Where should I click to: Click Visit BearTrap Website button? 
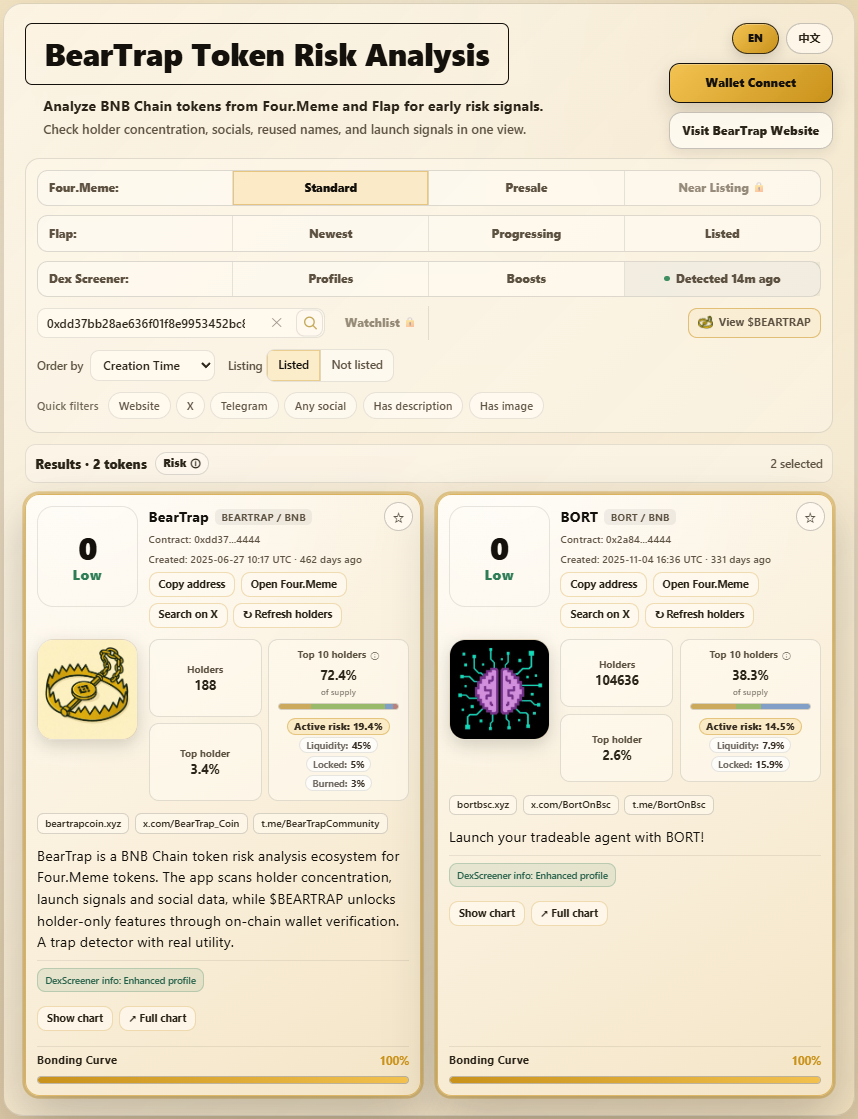tap(751, 131)
